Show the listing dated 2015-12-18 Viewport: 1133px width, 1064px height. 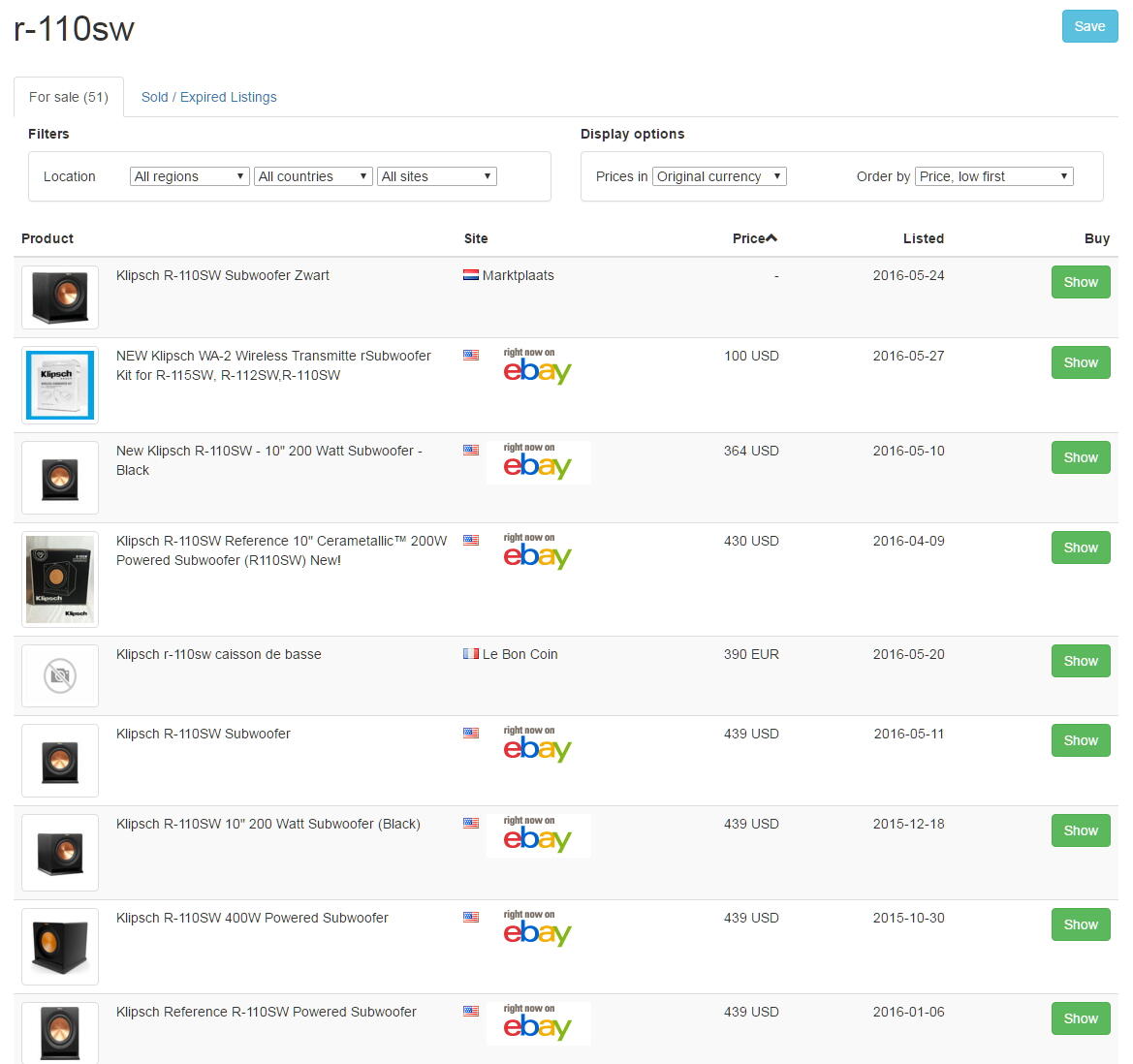1081,830
